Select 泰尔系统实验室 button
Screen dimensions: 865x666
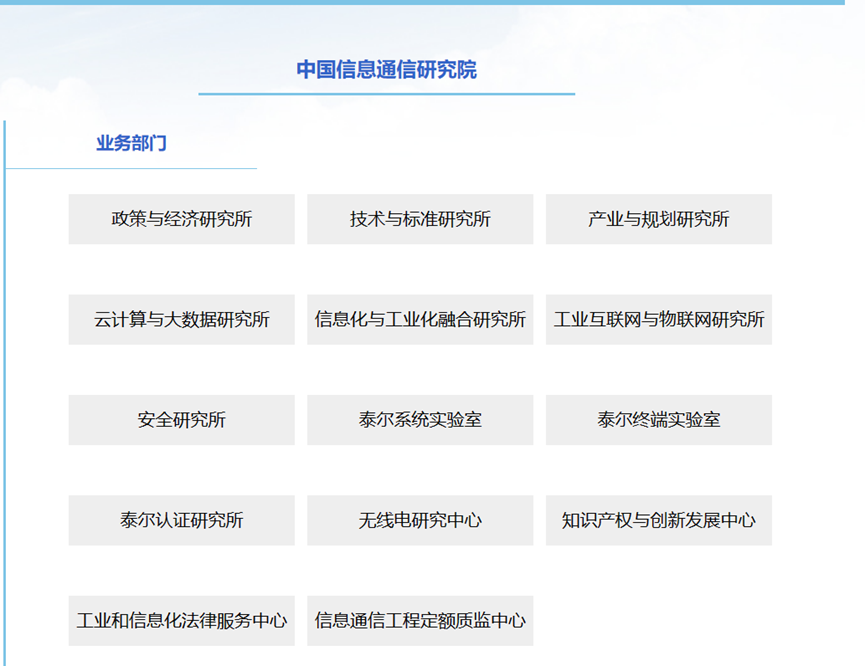tap(420, 420)
